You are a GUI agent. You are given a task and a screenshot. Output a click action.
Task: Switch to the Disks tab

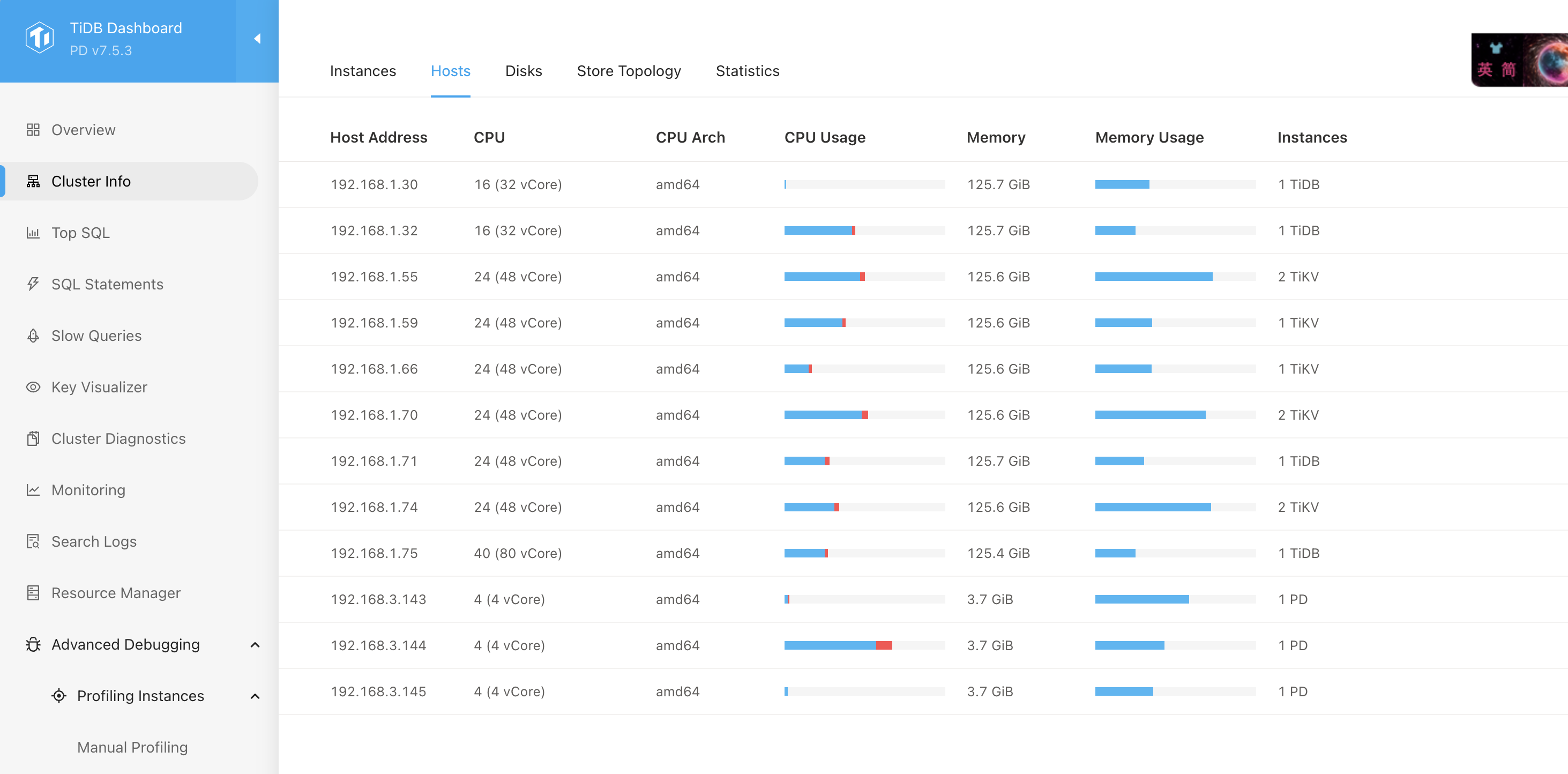pyautogui.click(x=524, y=71)
